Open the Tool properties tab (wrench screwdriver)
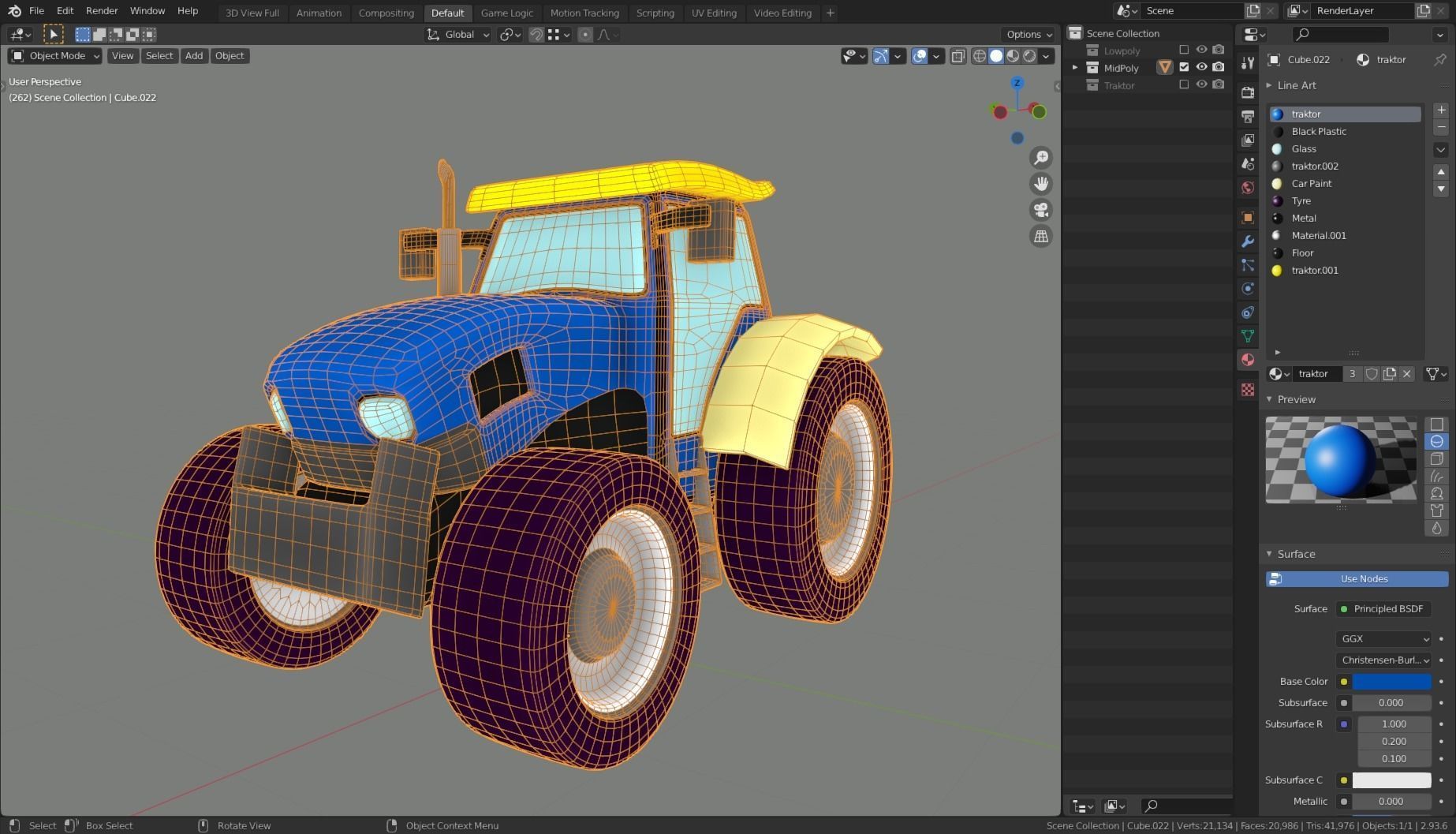This screenshot has height=834, width=1456. point(1248,63)
